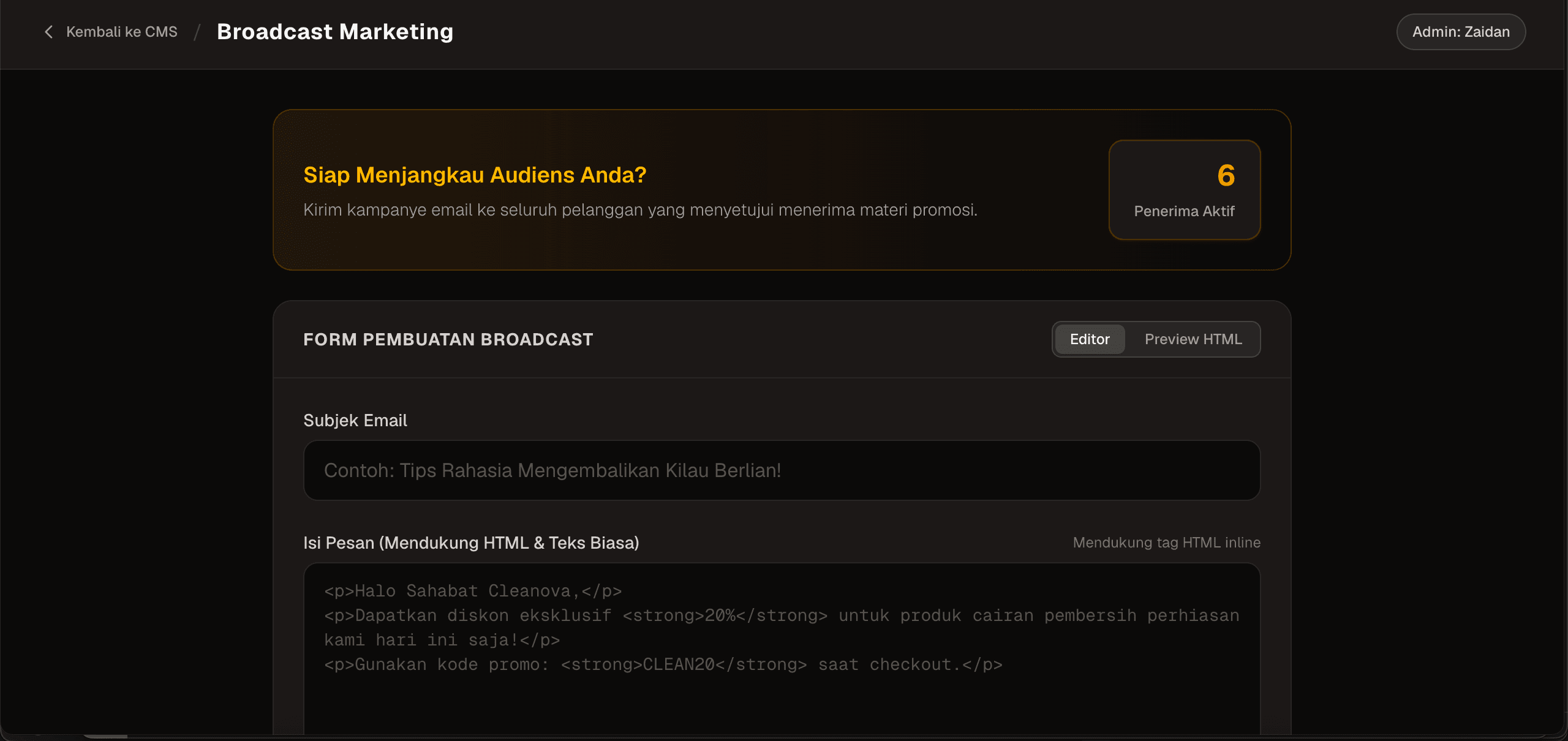Viewport: 1568px width, 741px height.
Task: Click the Admin: Zaidan badge
Action: (1461, 32)
